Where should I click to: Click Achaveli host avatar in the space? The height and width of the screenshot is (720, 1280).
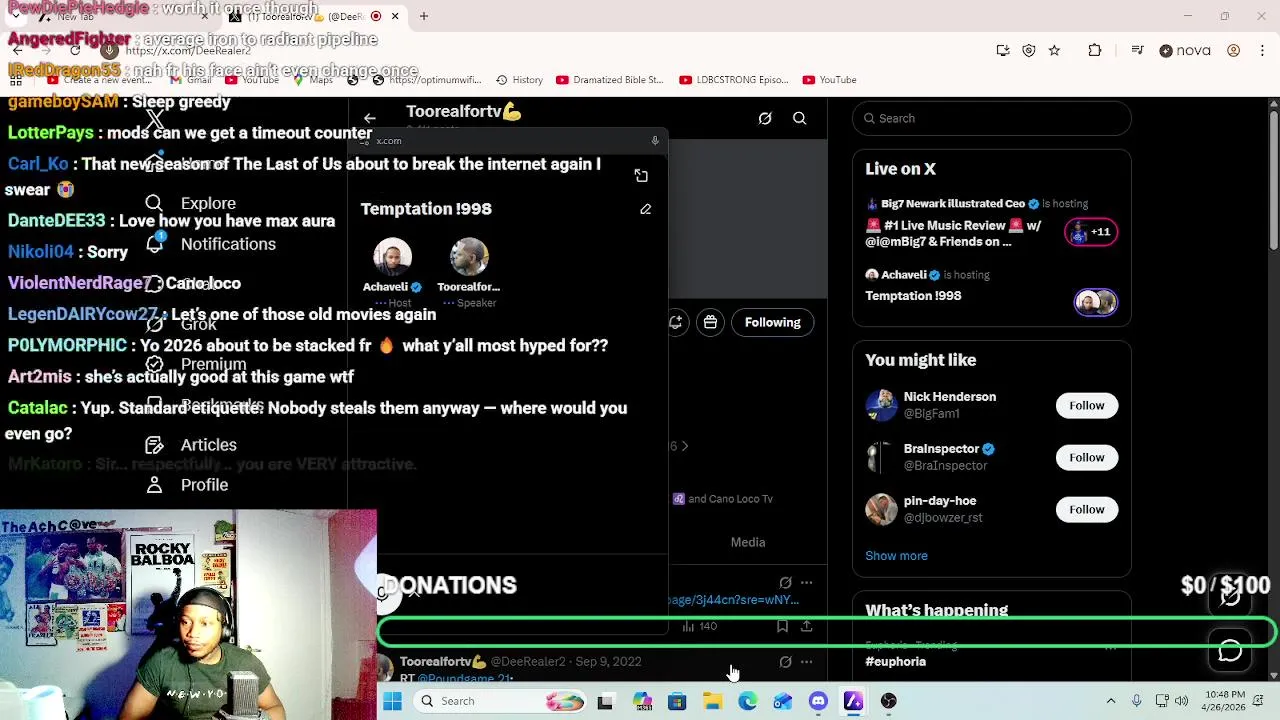pyautogui.click(x=392, y=257)
